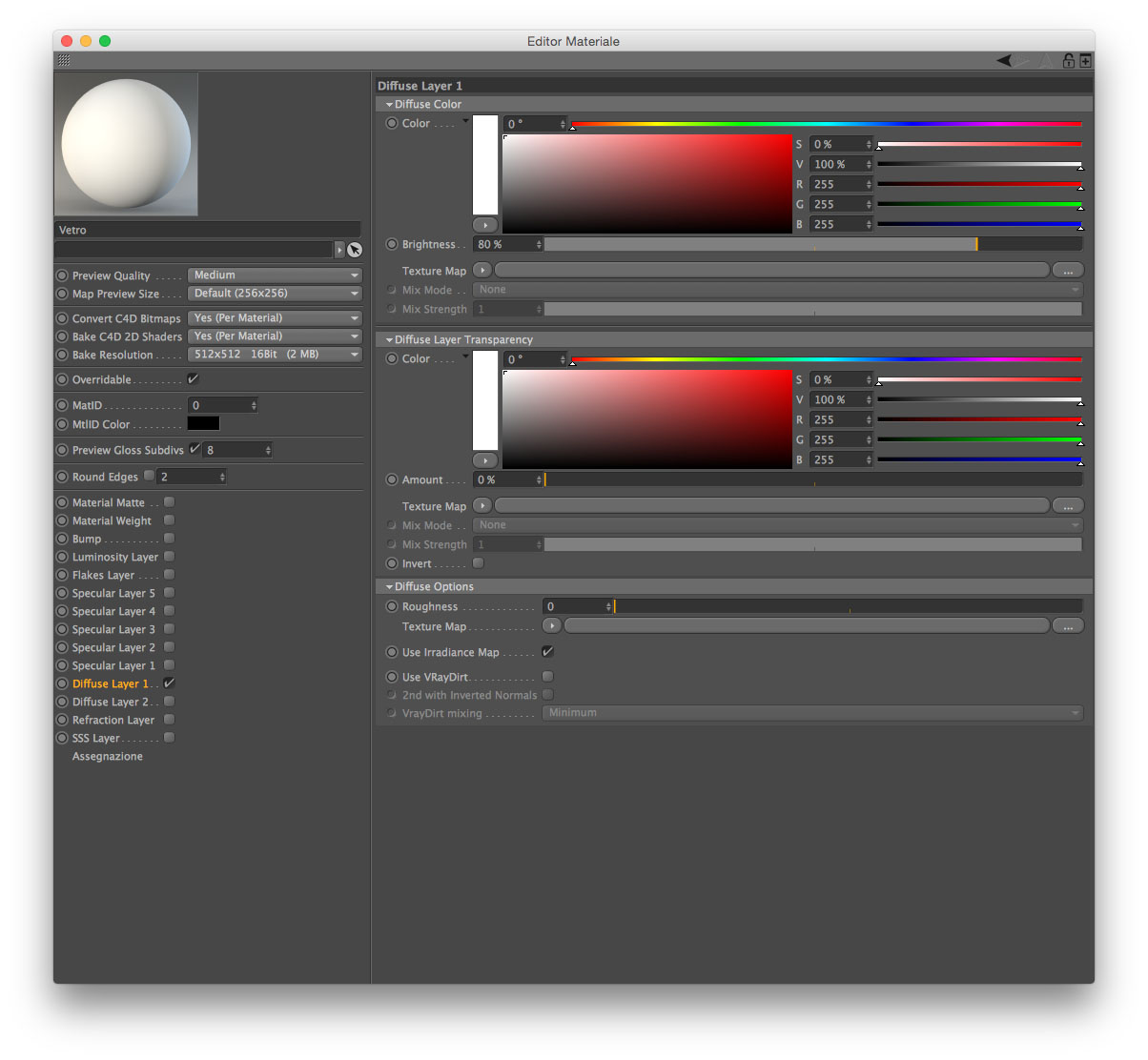
Task: Click the grip handle icon at top left
Action: pyautogui.click(x=64, y=60)
